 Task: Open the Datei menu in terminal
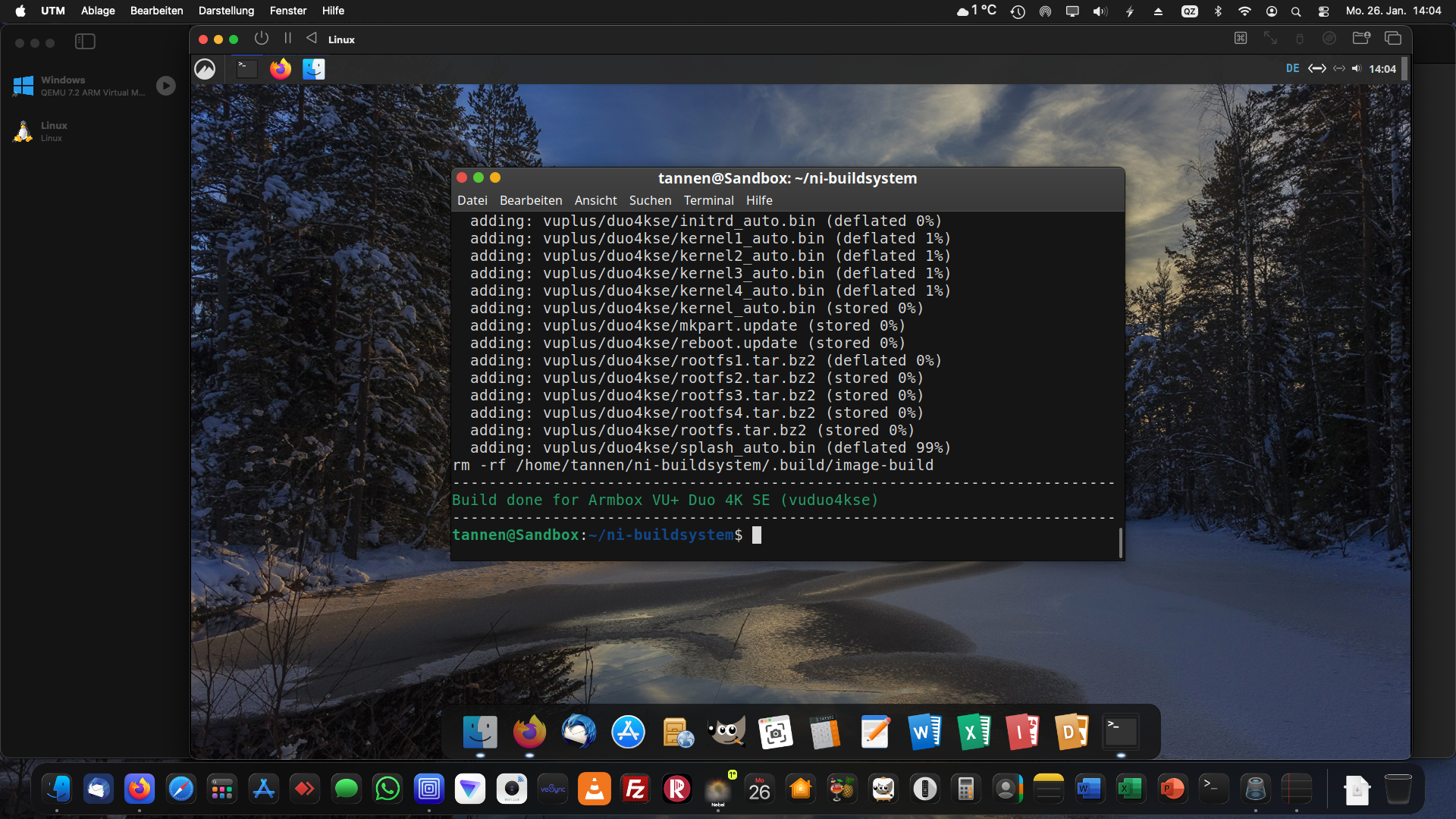click(x=472, y=200)
